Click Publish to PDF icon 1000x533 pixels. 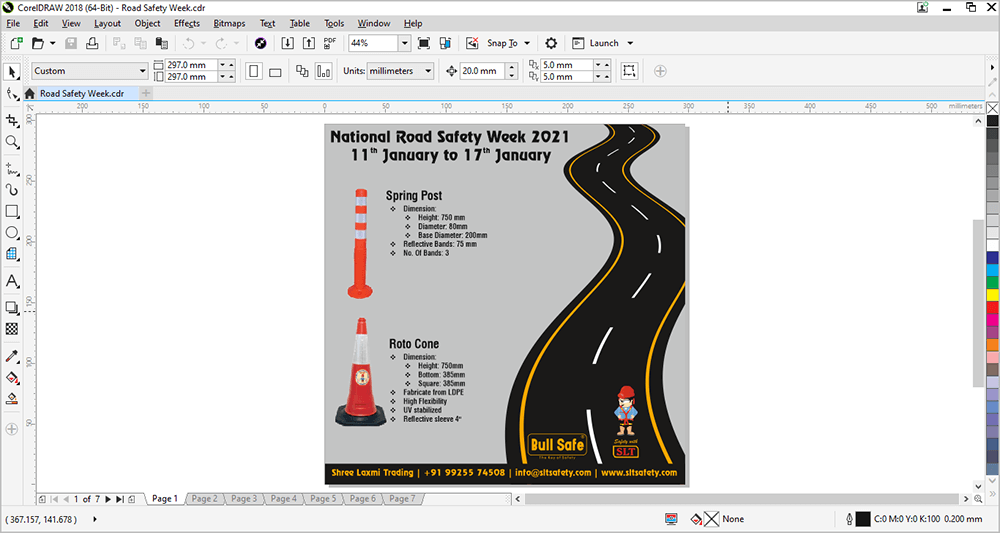pos(330,43)
